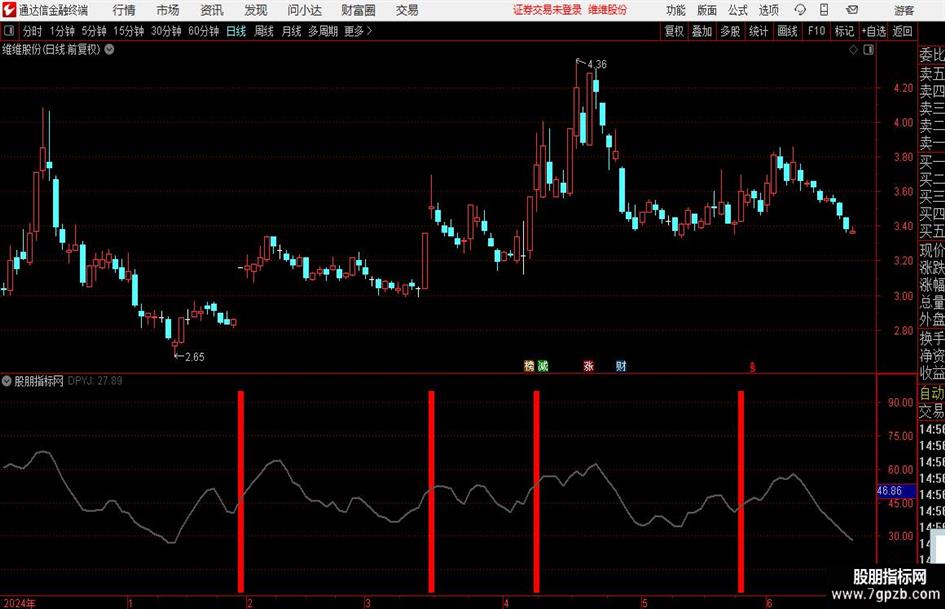The width and height of the screenshot is (945, 609).
Task: Click the red $ marker on chart
Action: [752, 367]
